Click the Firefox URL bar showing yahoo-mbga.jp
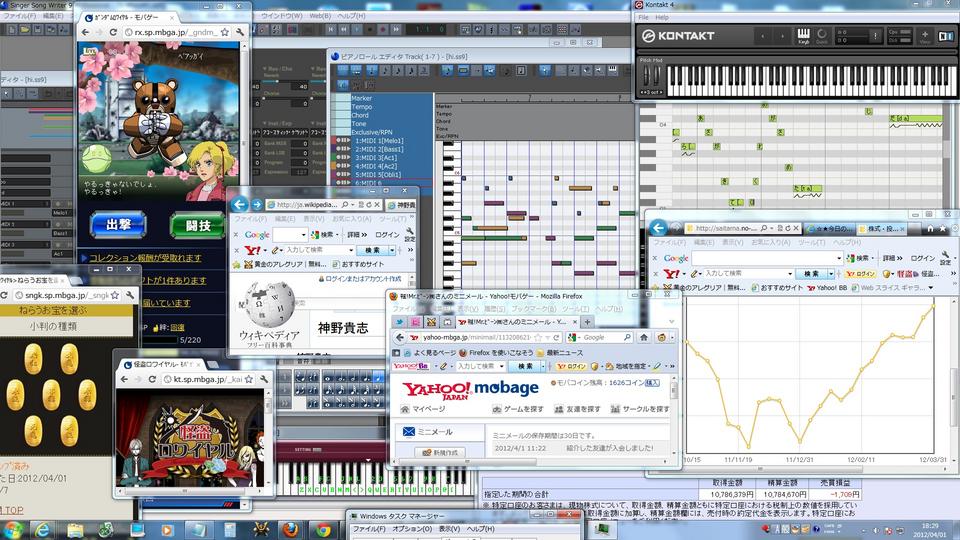Image resolution: width=960 pixels, height=540 pixels. click(x=486, y=337)
